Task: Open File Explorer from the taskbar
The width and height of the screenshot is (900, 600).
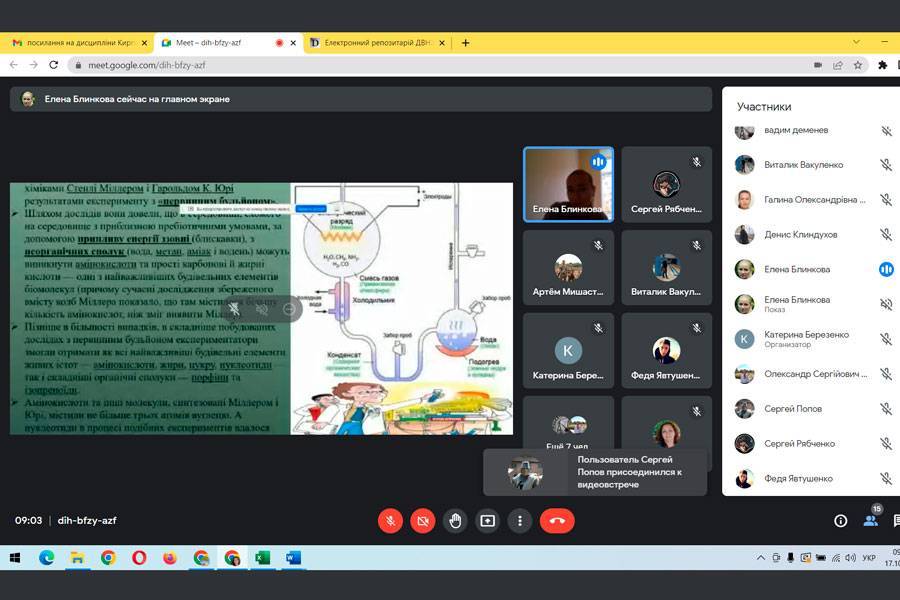Action: (77, 558)
